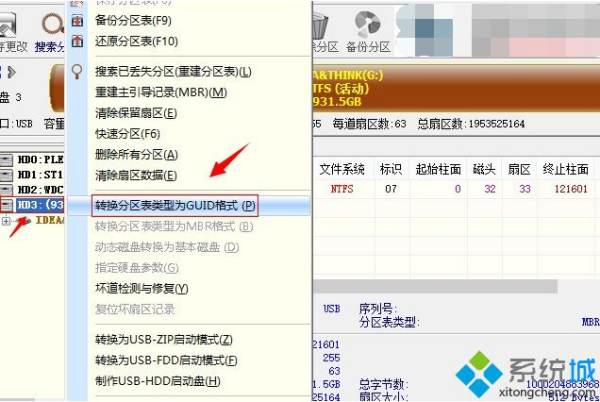Select HD1:ST1 disk in tree
Screen dimensions: 600x402
click(x=40, y=175)
